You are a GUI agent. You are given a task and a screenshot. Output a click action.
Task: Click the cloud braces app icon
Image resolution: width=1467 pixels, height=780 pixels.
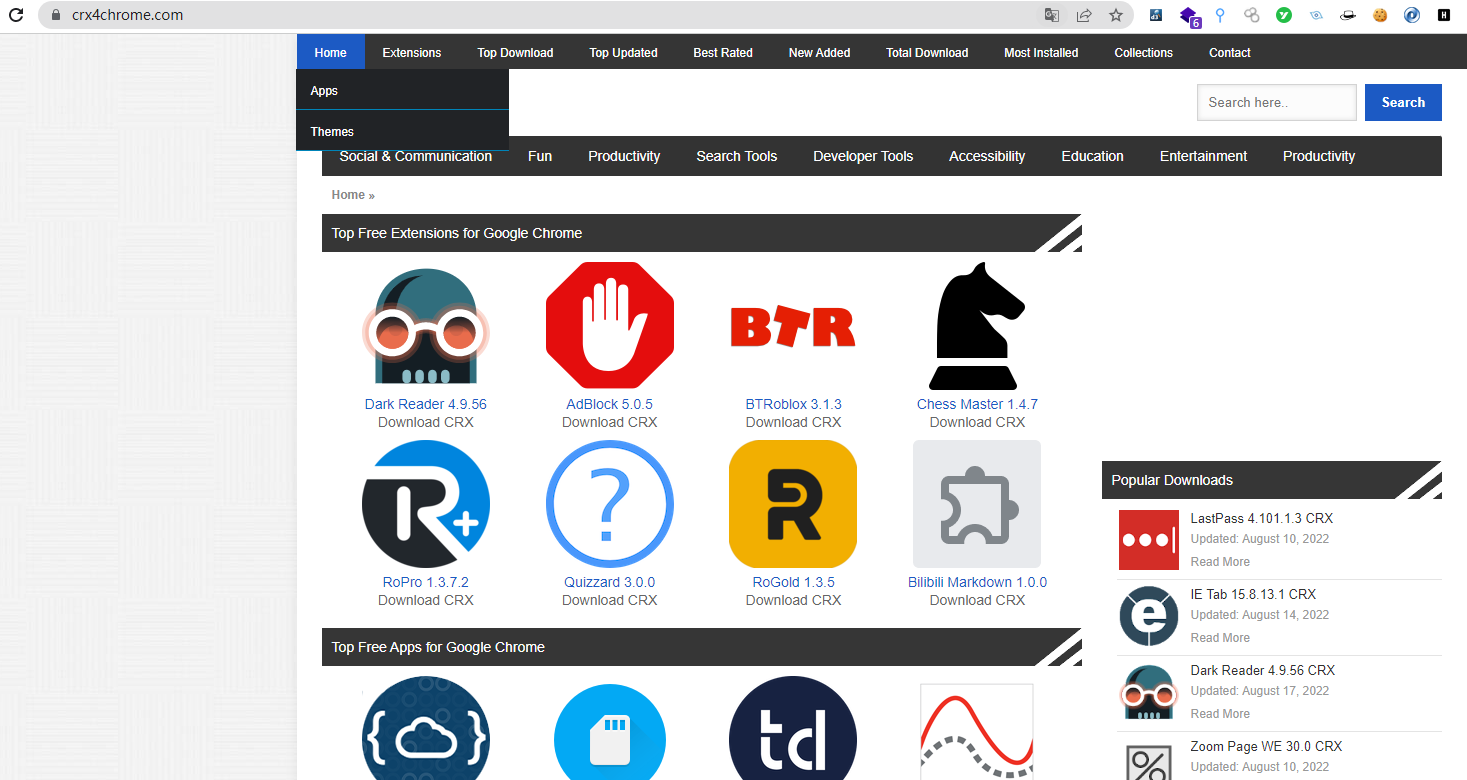[x=426, y=729]
